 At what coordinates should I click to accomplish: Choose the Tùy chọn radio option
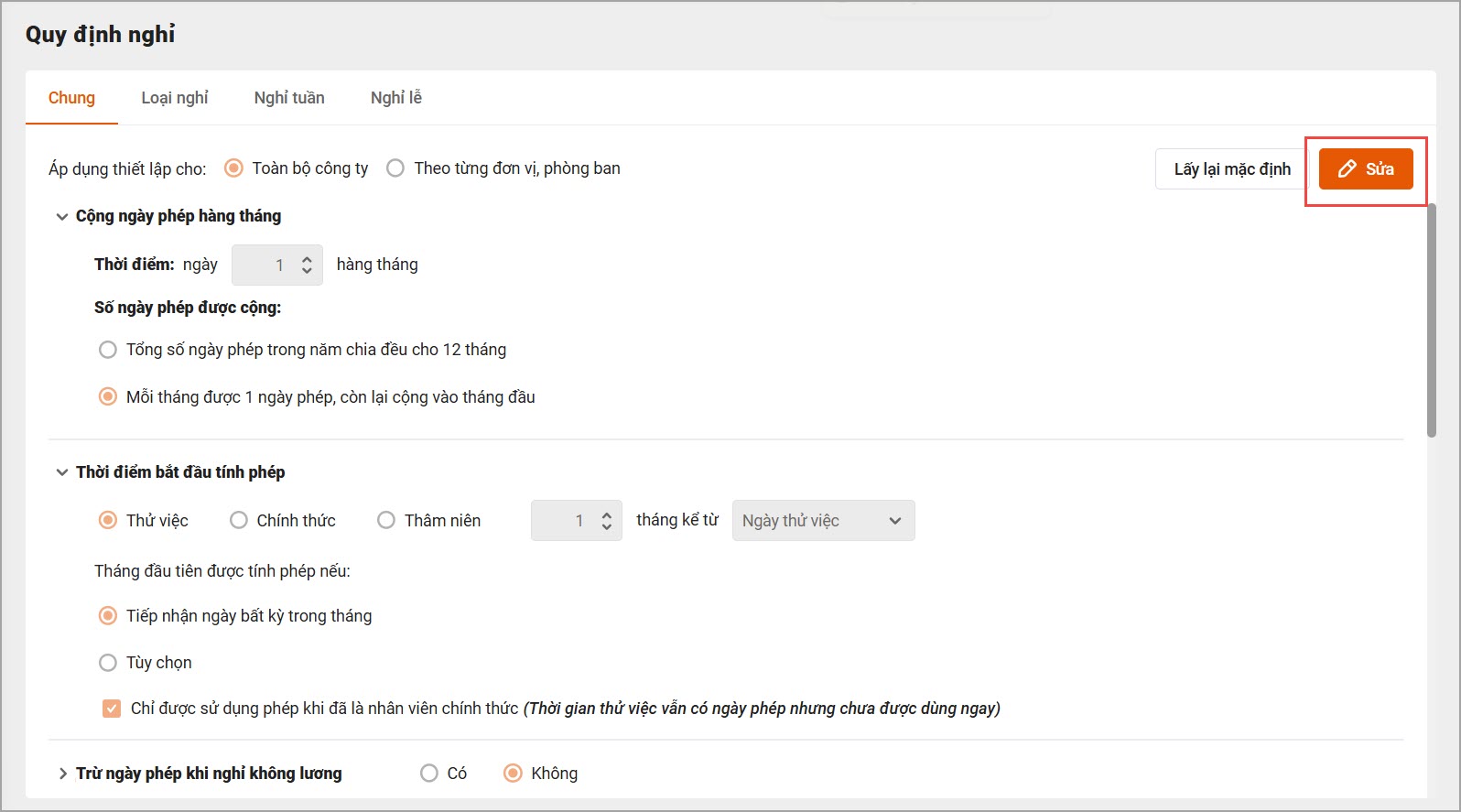(x=108, y=663)
